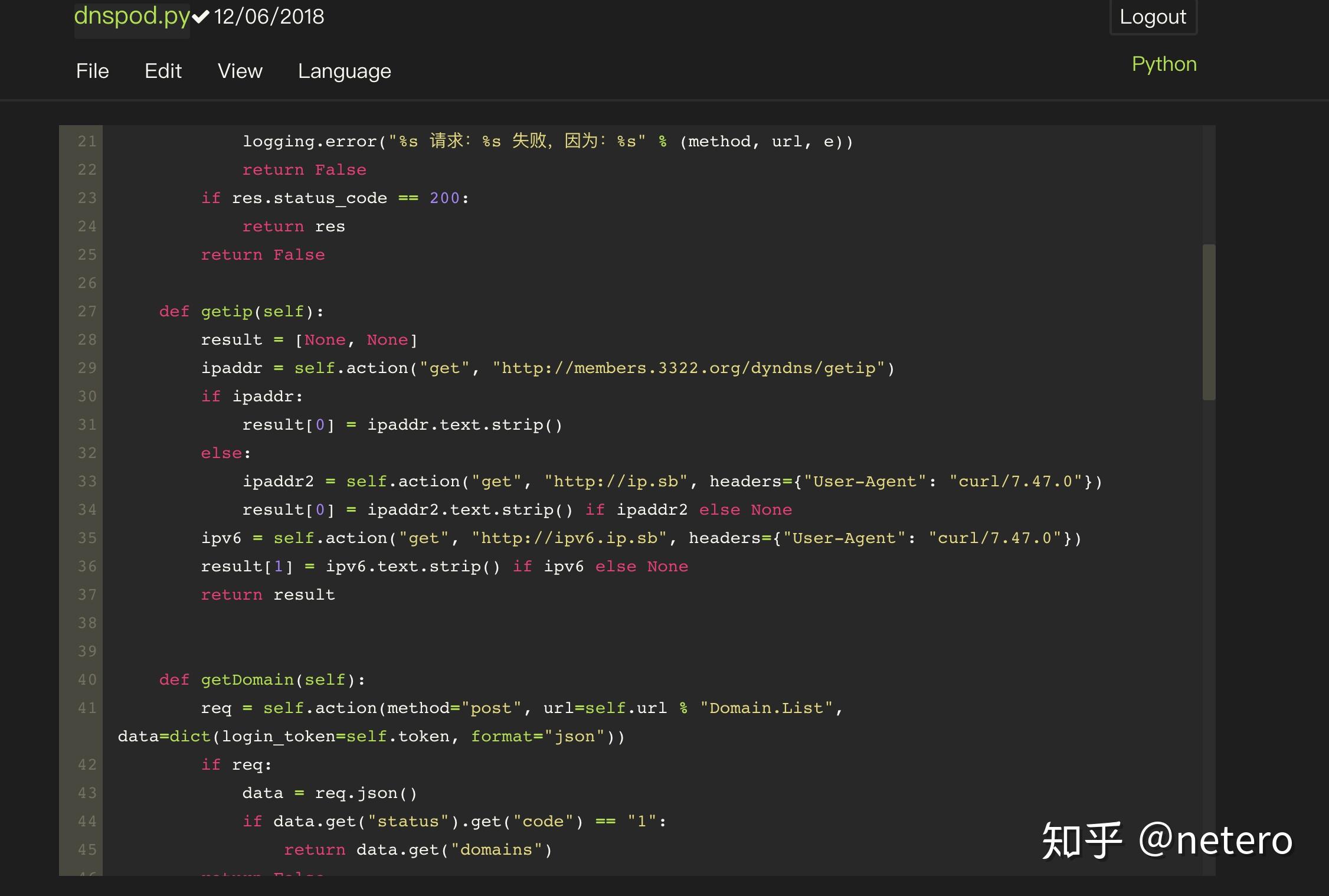This screenshot has width=1329, height=896.
Task: Click the 'return False' on line 25
Action: 263,255
